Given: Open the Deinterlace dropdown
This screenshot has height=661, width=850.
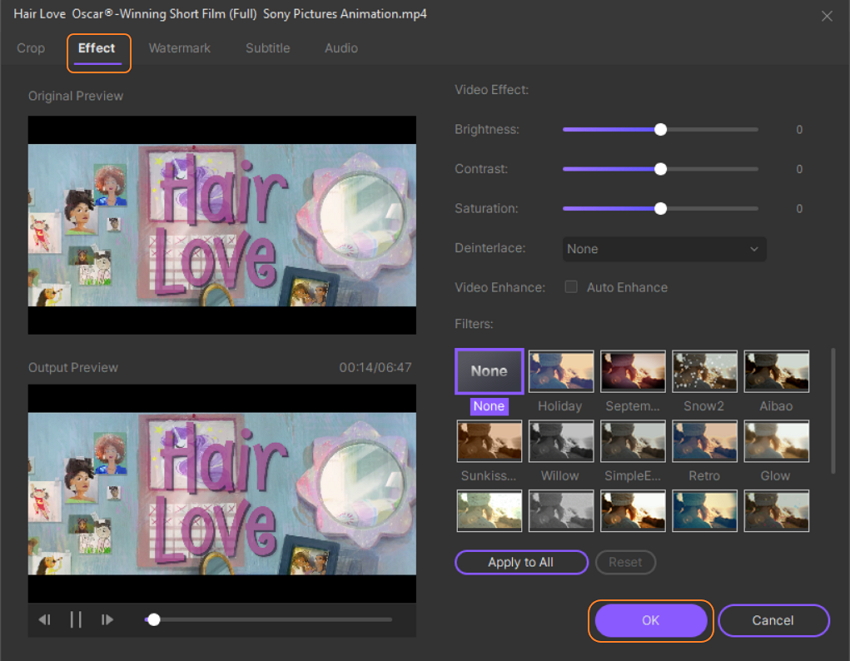Looking at the screenshot, I should pyautogui.click(x=664, y=249).
